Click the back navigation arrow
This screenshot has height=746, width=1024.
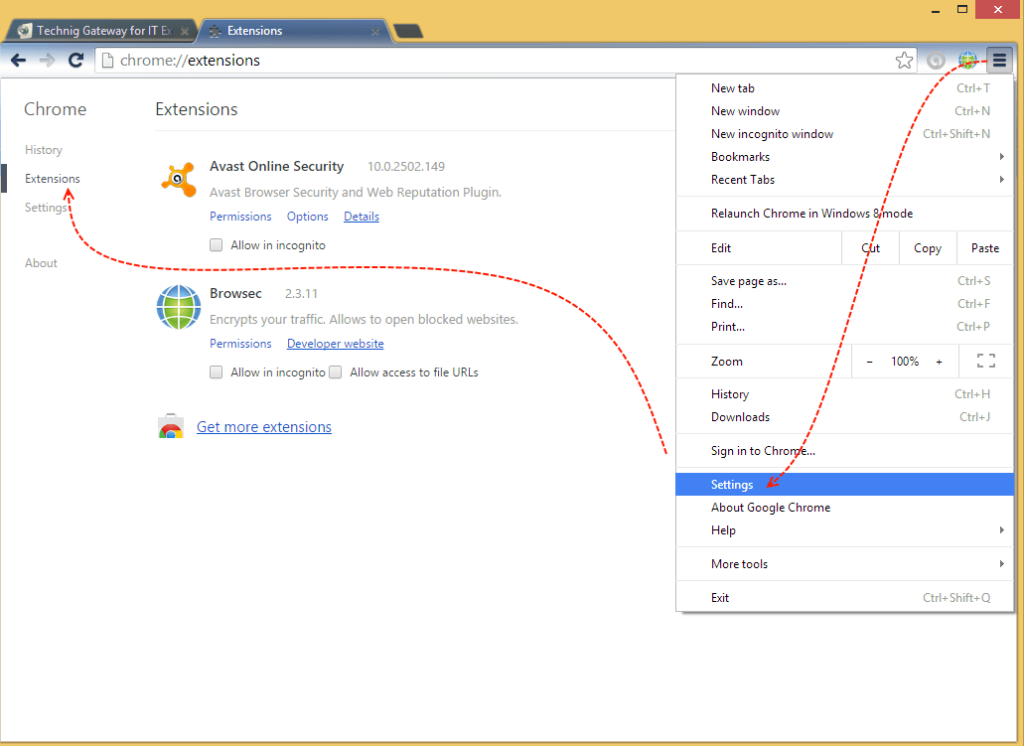tap(18, 60)
